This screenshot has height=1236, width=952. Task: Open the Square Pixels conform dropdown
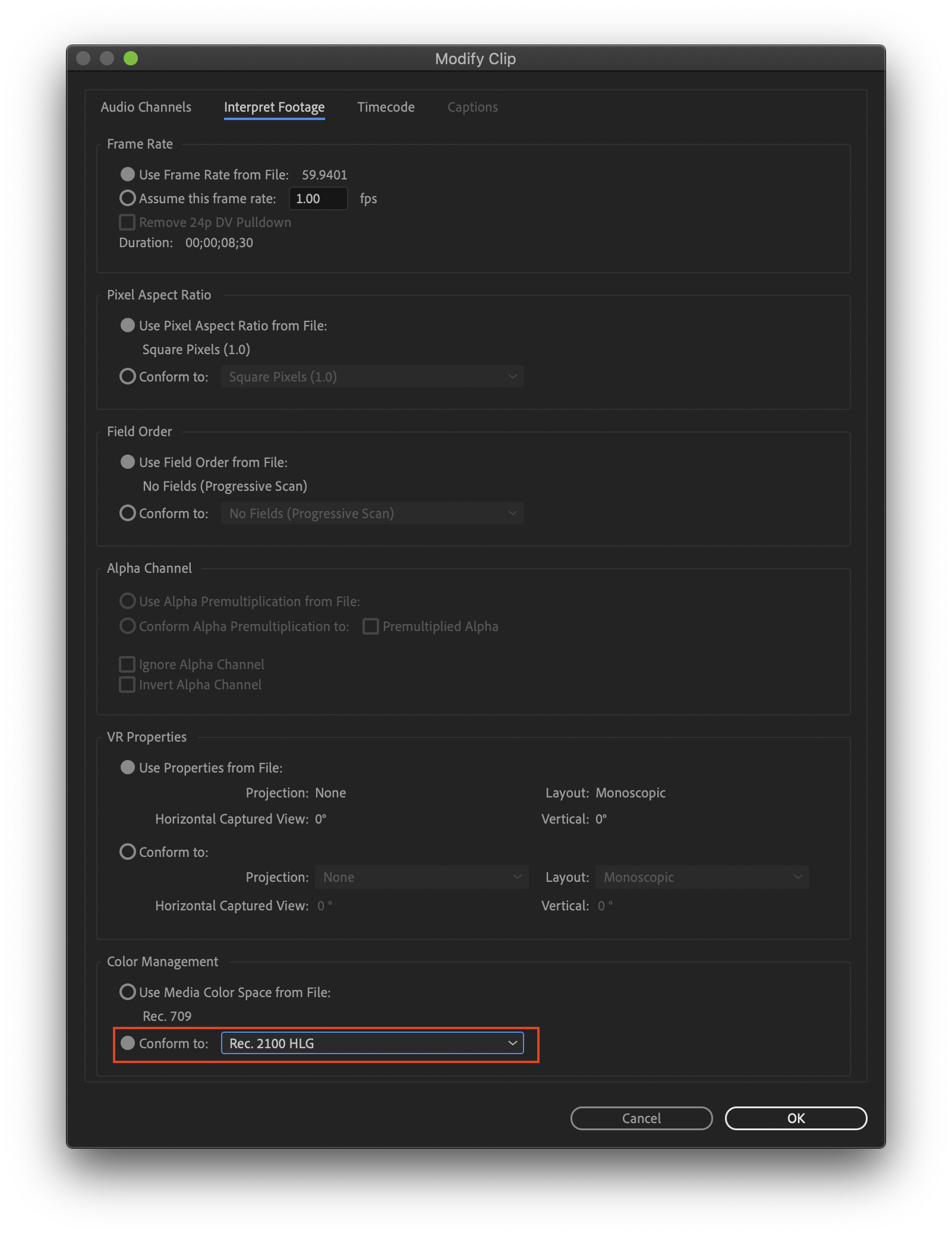click(x=371, y=376)
